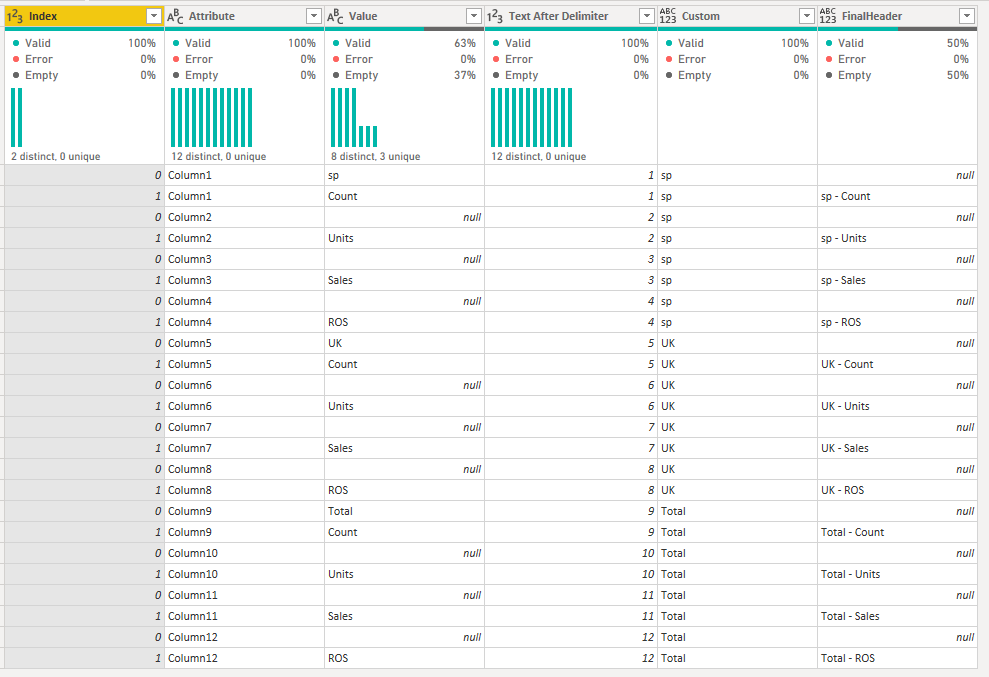Select the "Total - ROS" cell
This screenshot has width=989, height=677.
coord(898,658)
